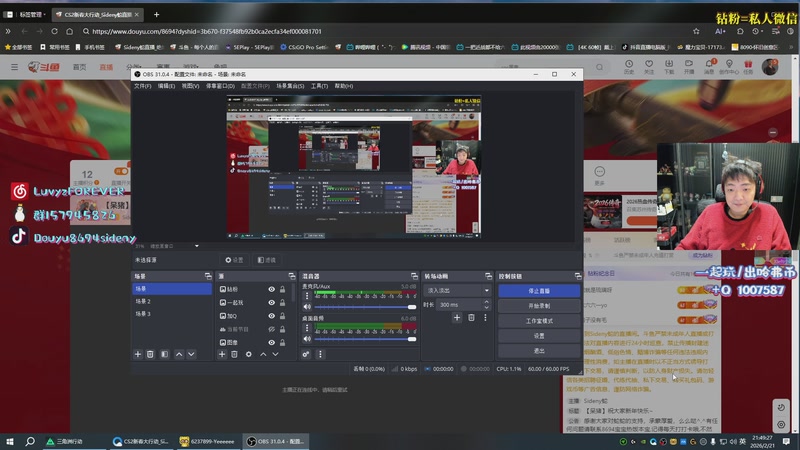Mute the microphone/Aux speaker icon
Image resolution: width=800 pixels, height=450 pixels.
[x=307, y=306]
